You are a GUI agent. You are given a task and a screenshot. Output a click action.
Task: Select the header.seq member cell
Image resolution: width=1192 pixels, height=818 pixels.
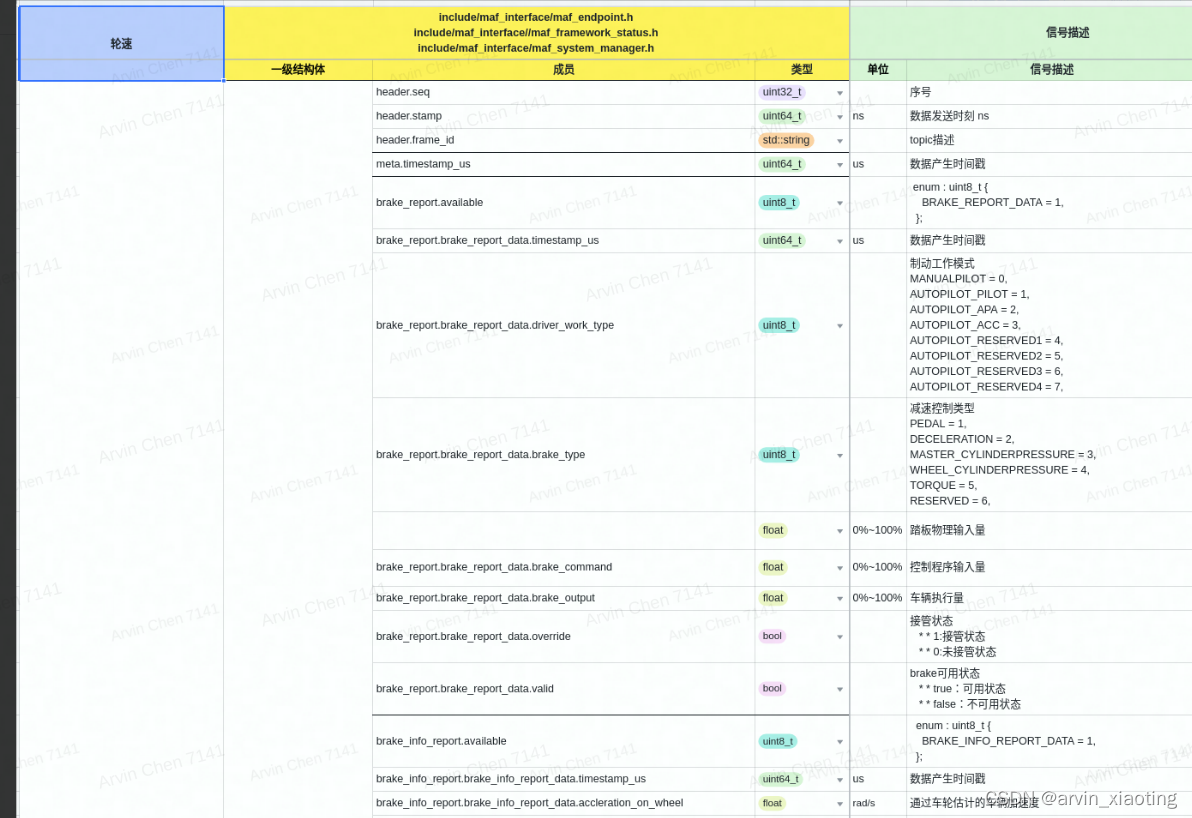click(x=563, y=92)
